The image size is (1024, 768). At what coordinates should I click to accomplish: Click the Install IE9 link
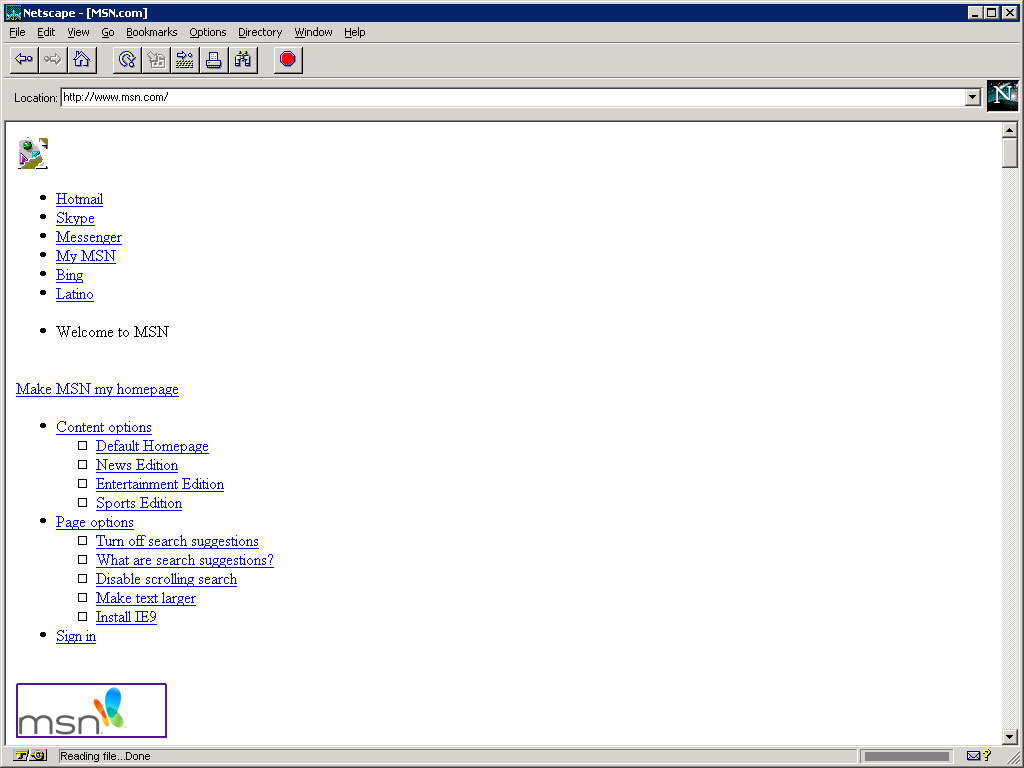pos(126,617)
